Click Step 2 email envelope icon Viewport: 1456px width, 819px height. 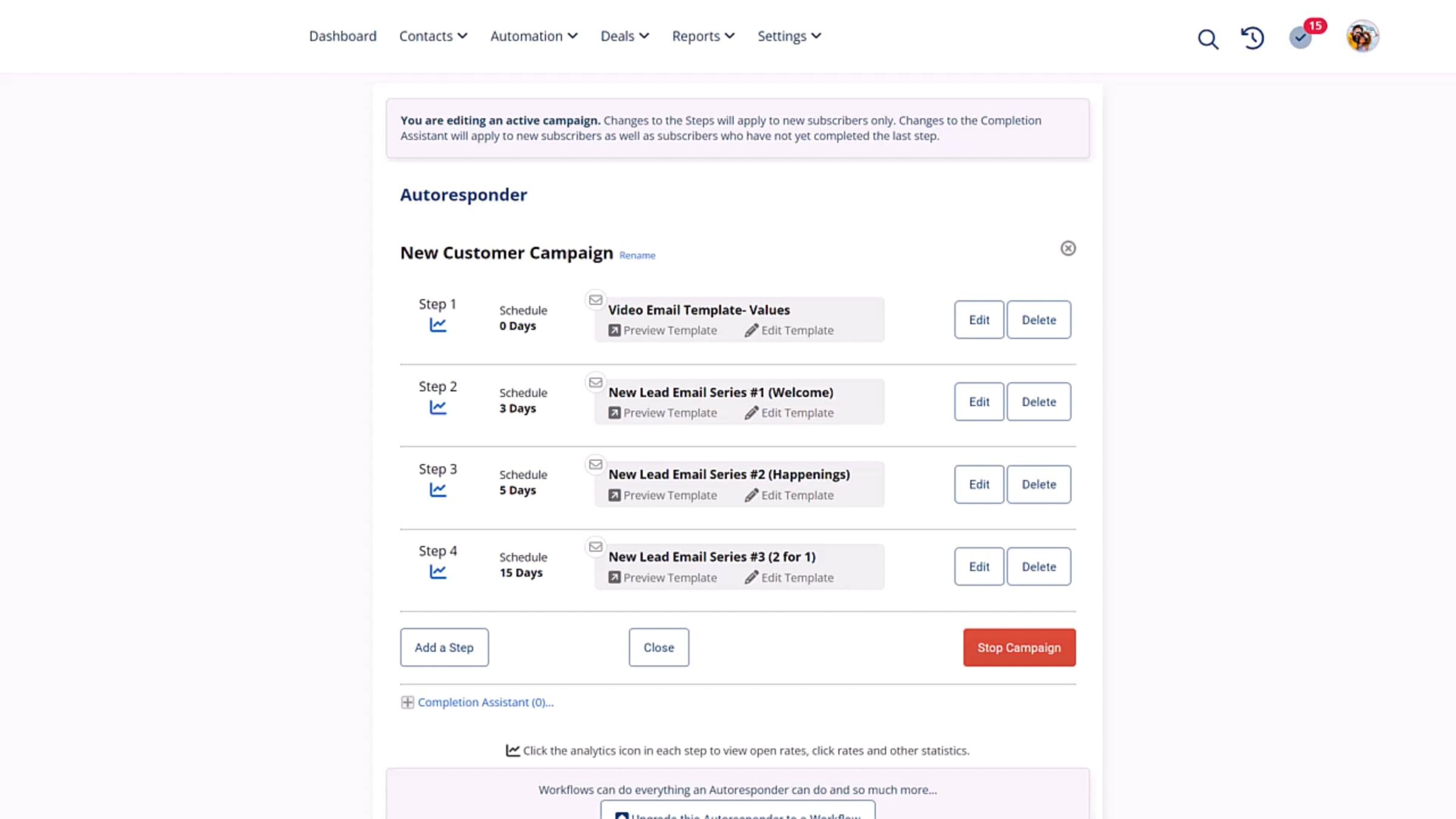[x=596, y=382]
